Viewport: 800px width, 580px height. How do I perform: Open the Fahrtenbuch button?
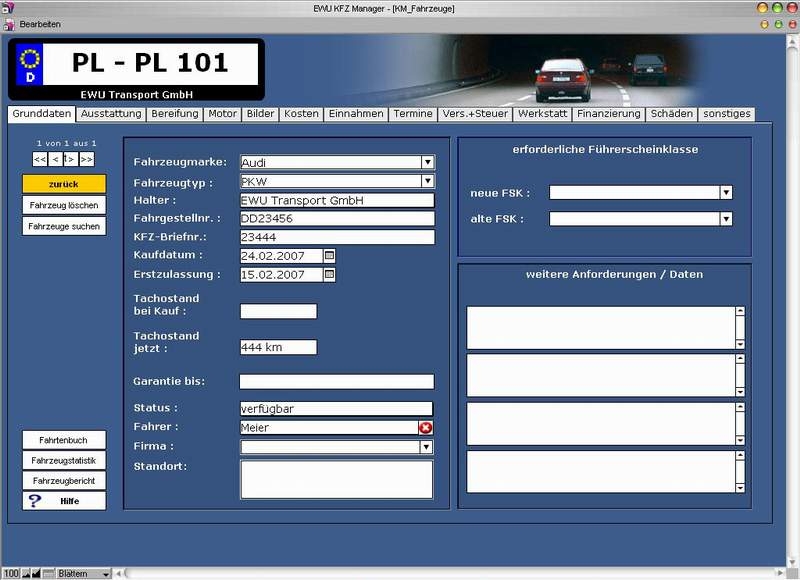coord(64,440)
